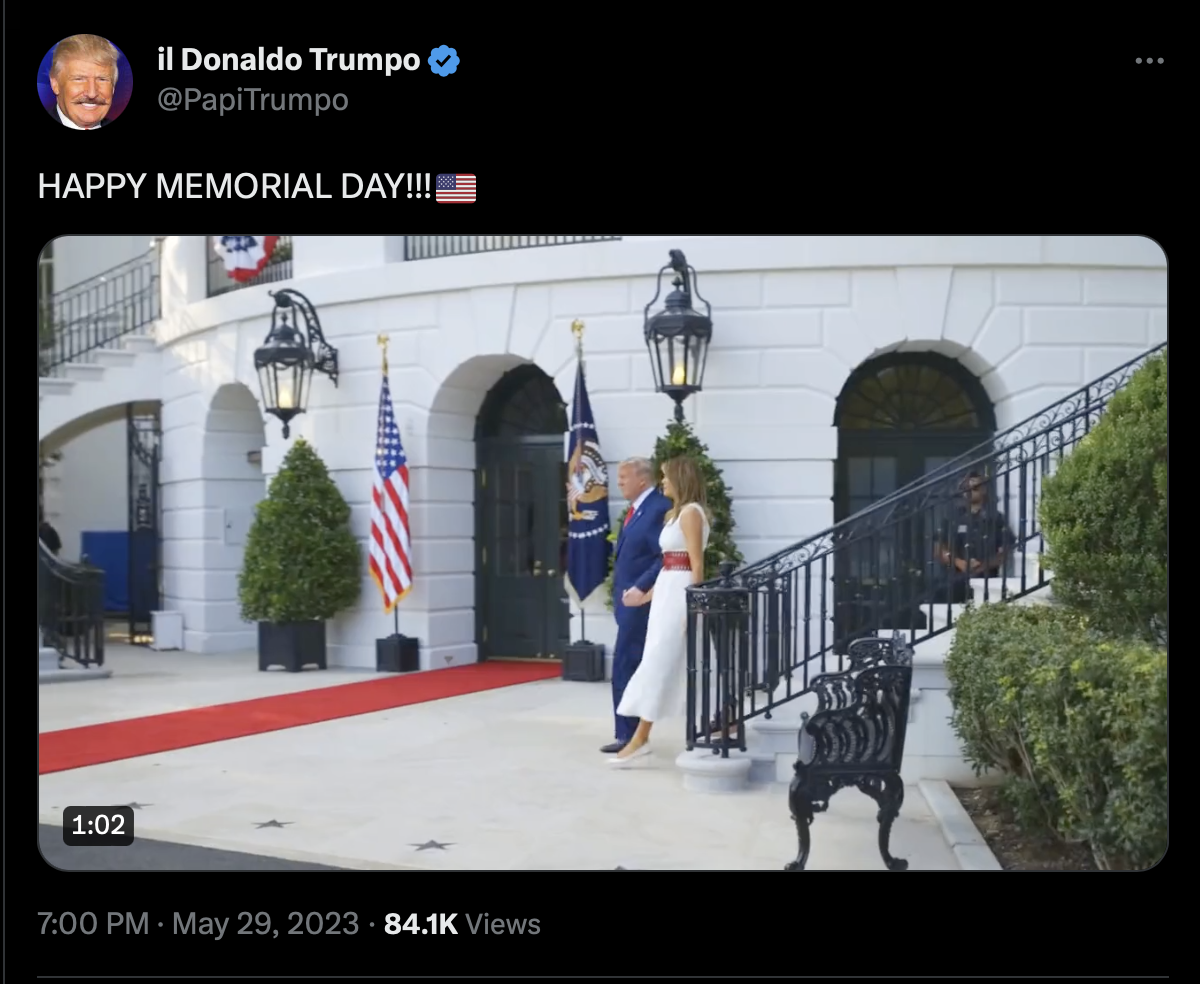Play the embedded video at its center
The image size is (1200, 984).
[x=603, y=553]
